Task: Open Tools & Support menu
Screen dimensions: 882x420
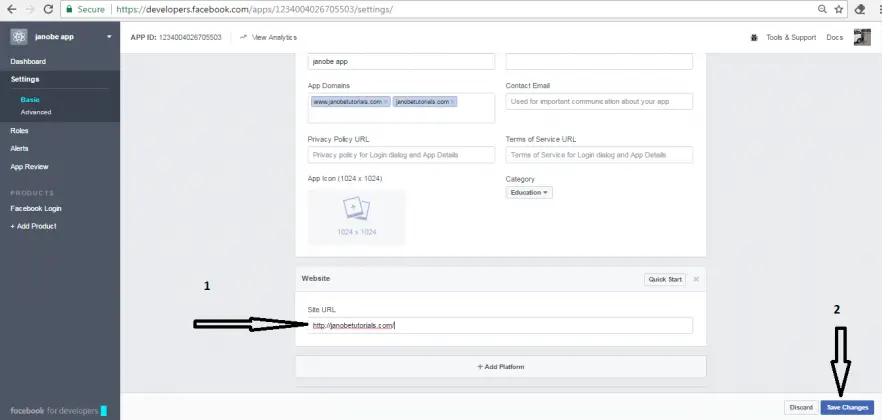Action: pos(791,37)
